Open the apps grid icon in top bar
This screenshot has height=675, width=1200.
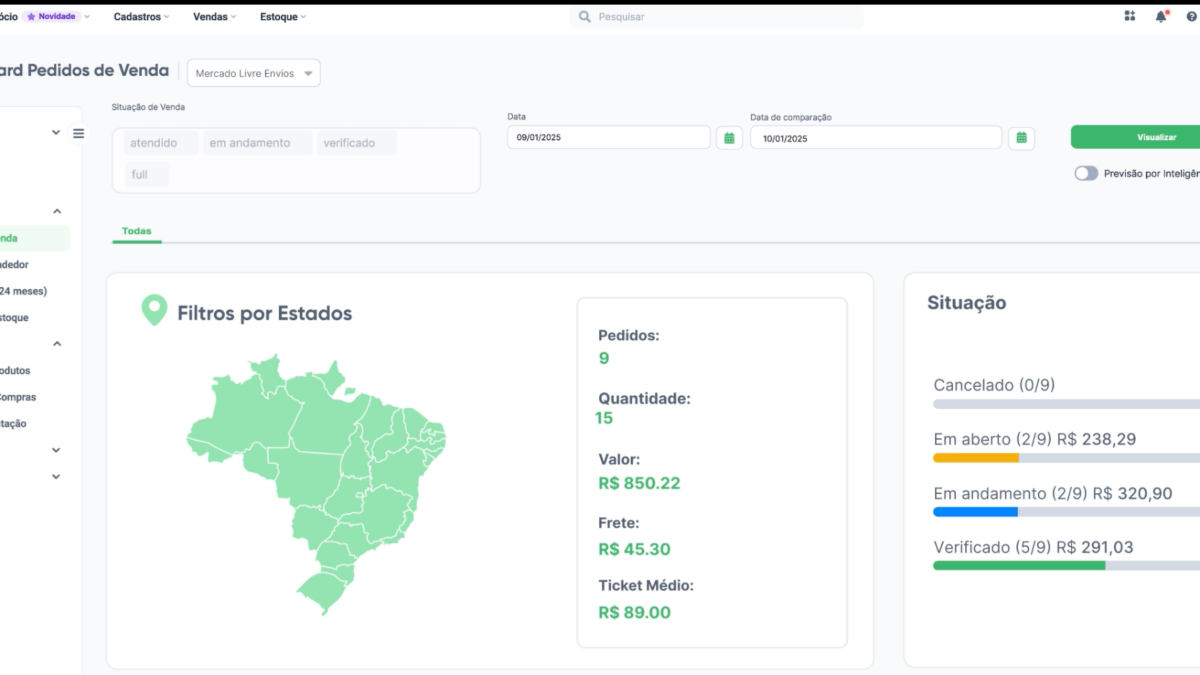1130,16
